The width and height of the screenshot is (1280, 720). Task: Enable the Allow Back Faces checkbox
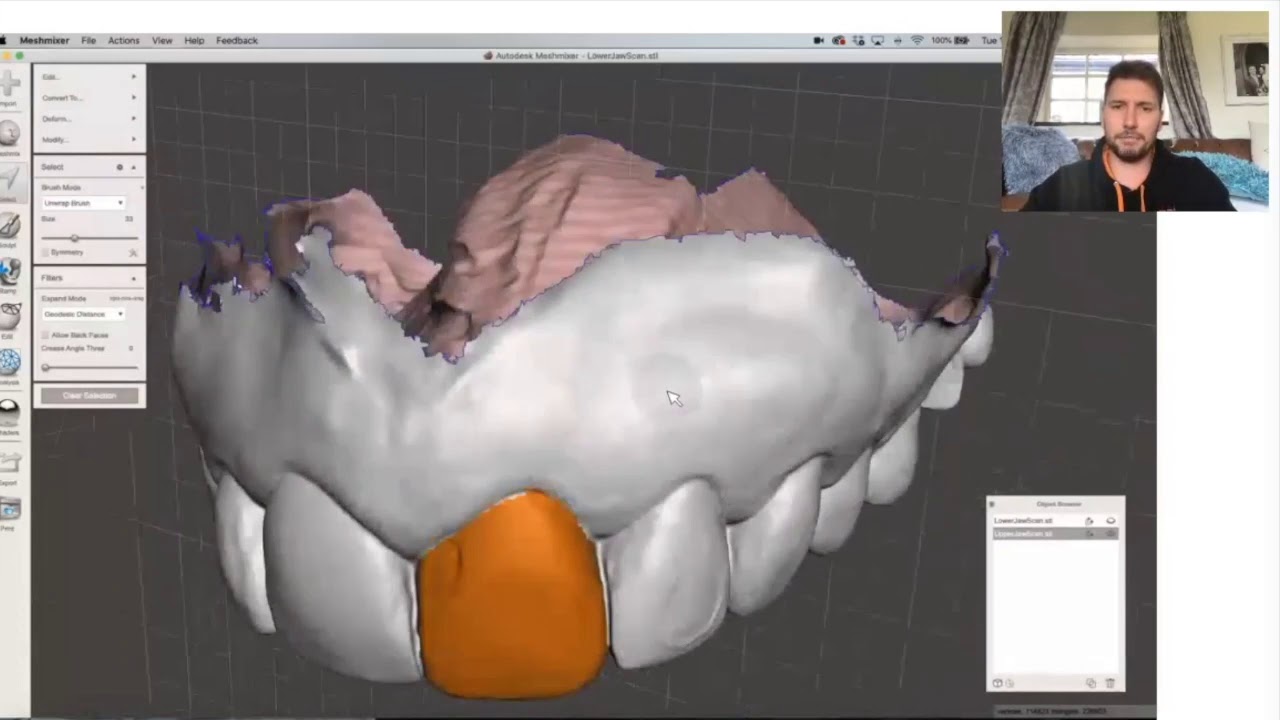pyautogui.click(x=45, y=335)
